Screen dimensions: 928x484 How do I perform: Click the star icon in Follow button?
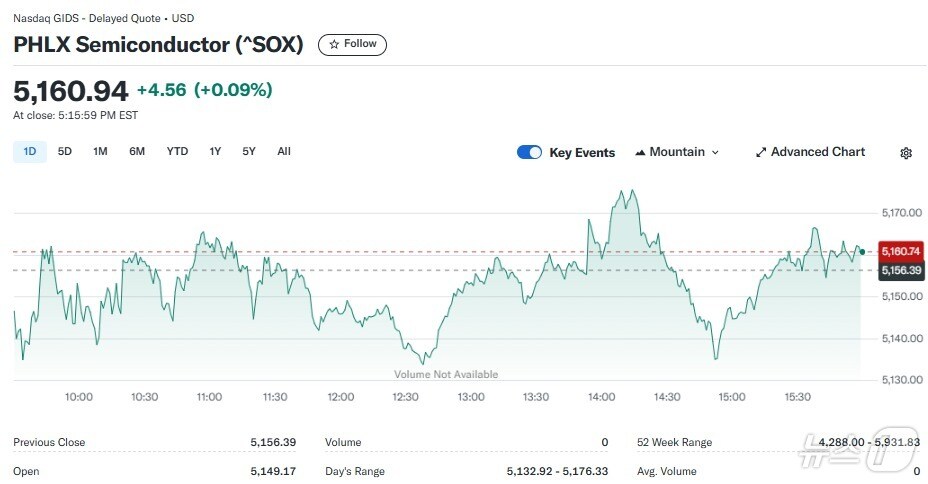335,44
